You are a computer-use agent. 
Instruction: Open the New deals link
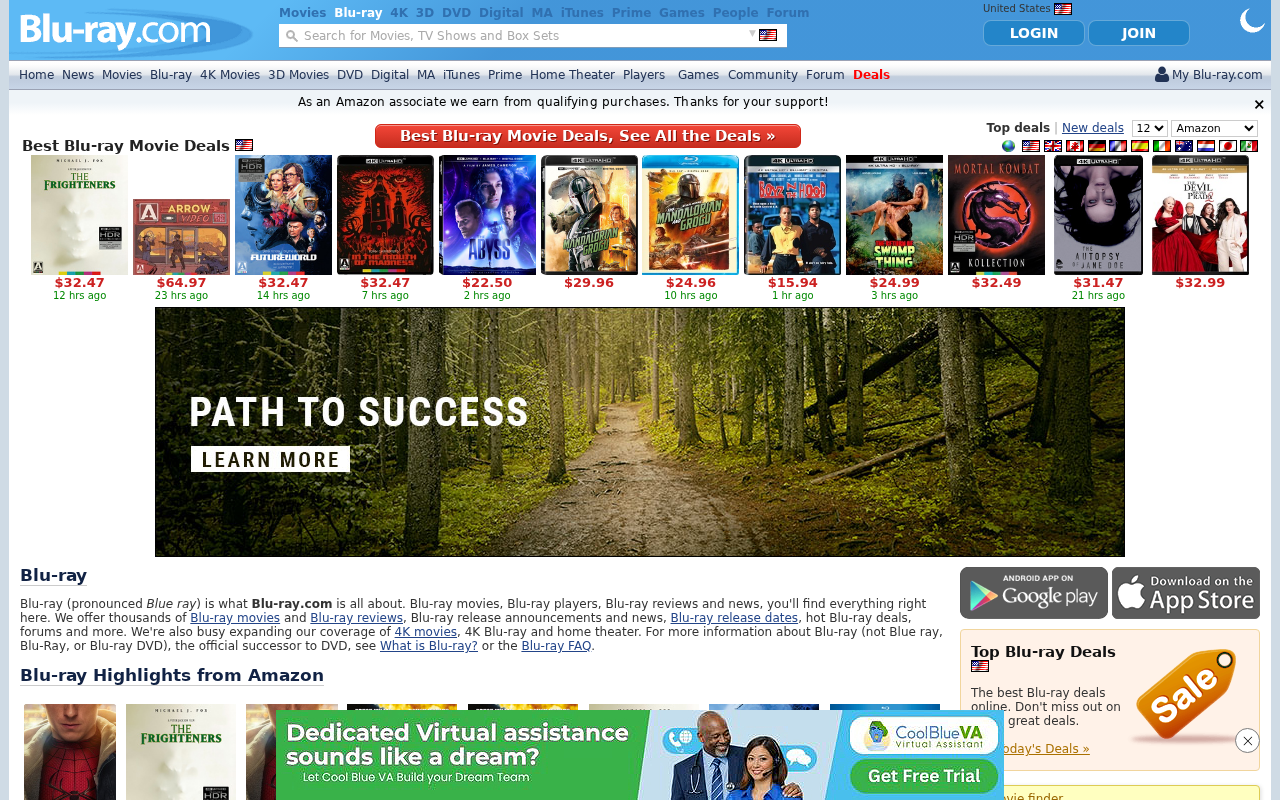(x=1093, y=128)
